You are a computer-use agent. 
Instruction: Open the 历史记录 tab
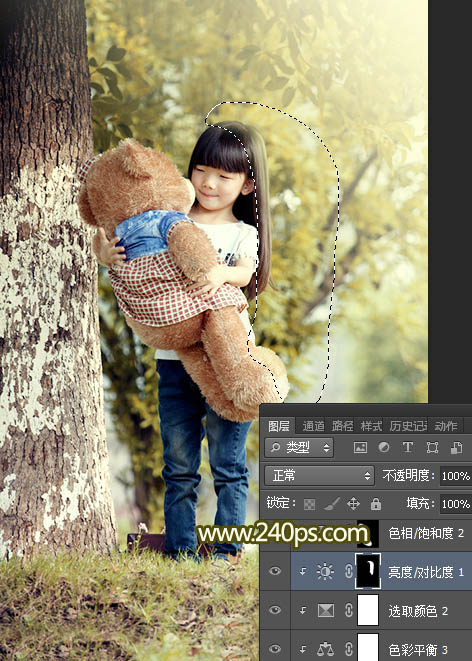(408, 426)
